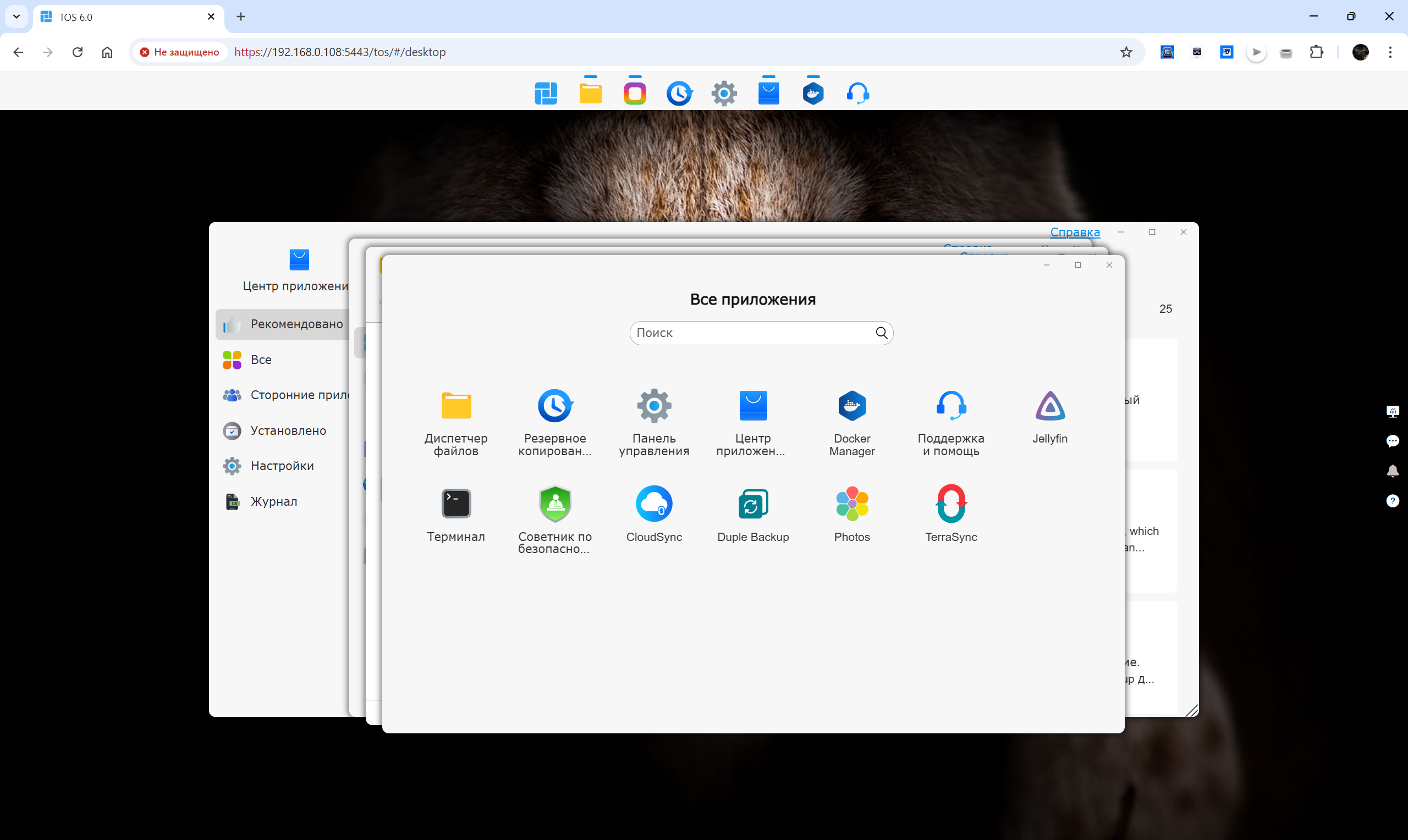Bookmark this page with star icon
1408x840 pixels.
pos(1125,52)
